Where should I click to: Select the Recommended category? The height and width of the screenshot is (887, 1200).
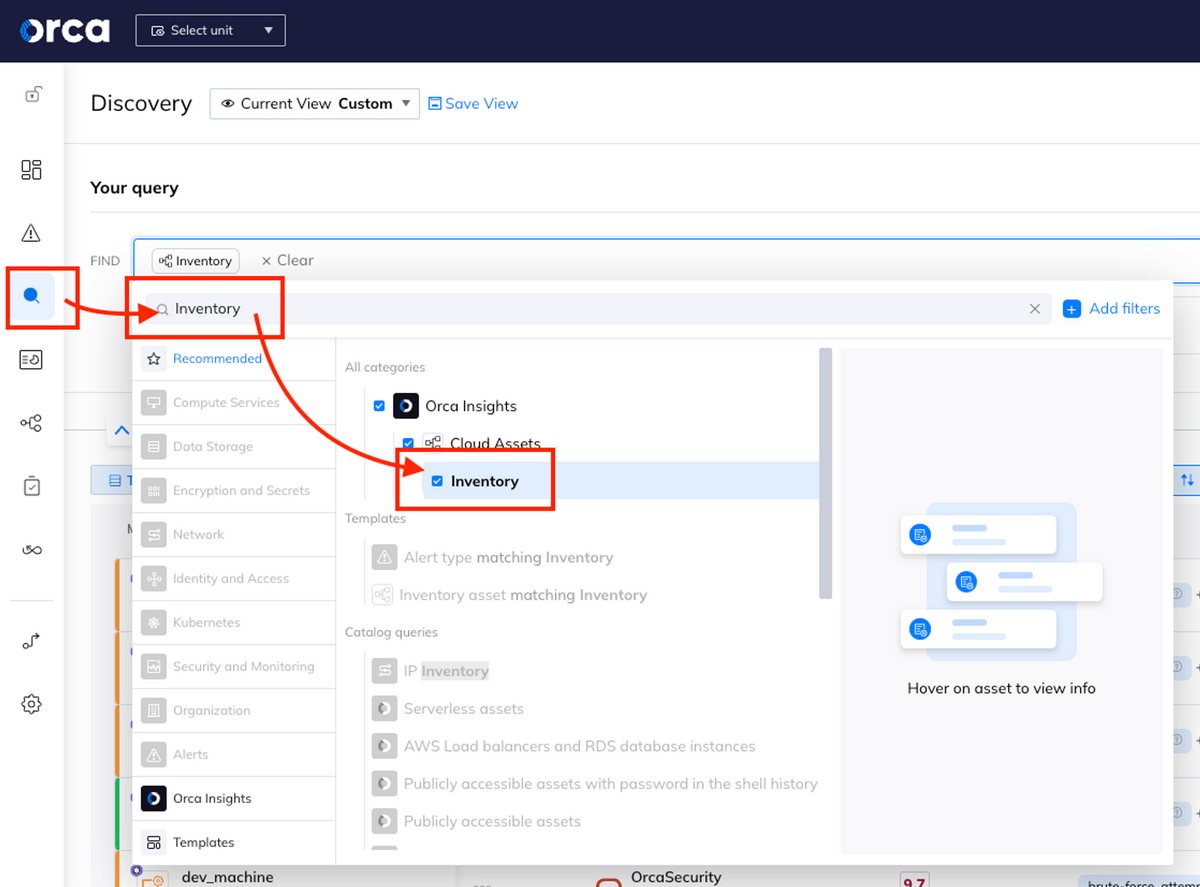(x=234, y=359)
